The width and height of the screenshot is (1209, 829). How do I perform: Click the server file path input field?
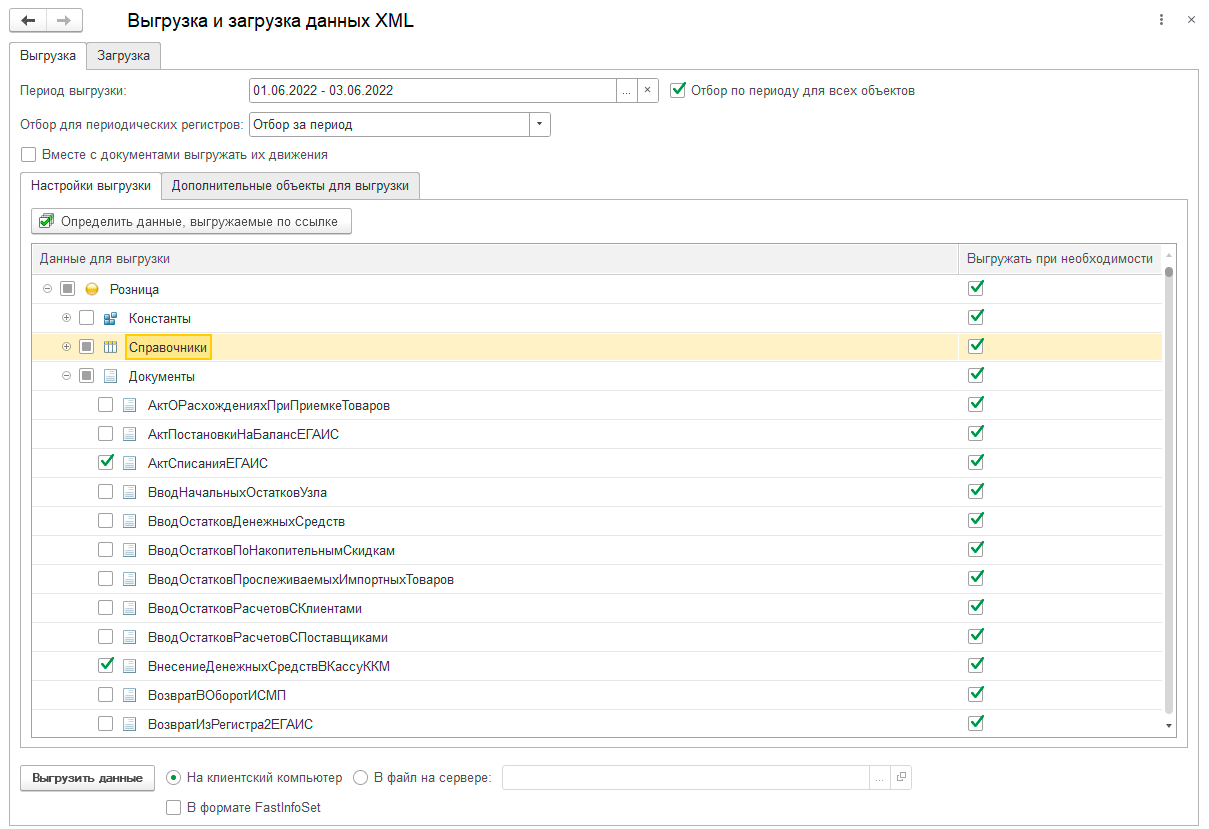[x=686, y=777]
